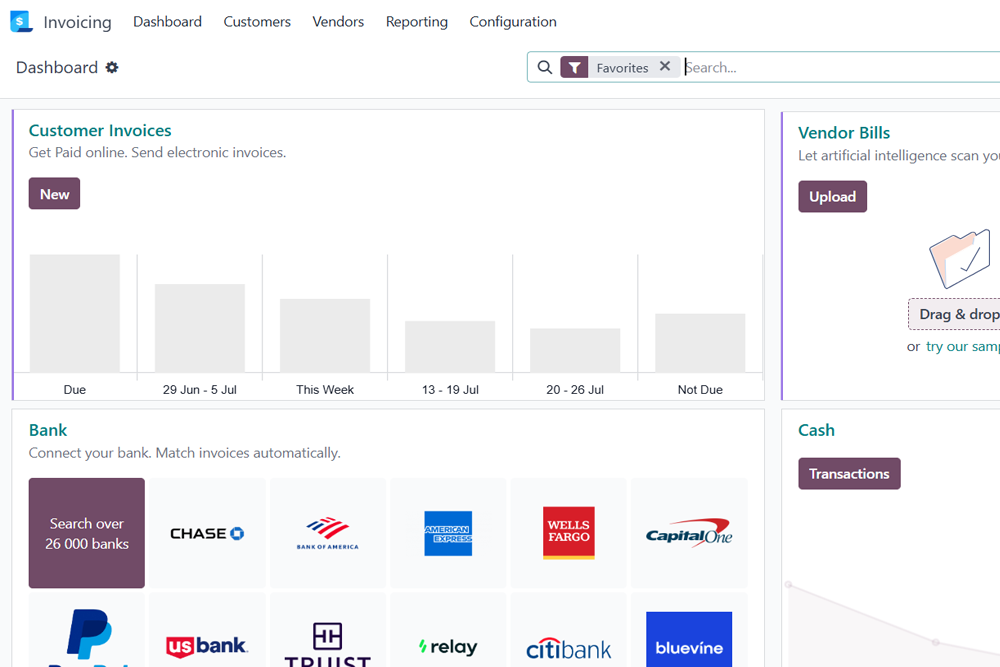Screen dimensions: 1000x667
Task: Click the Favorites filter label
Action: [622, 68]
